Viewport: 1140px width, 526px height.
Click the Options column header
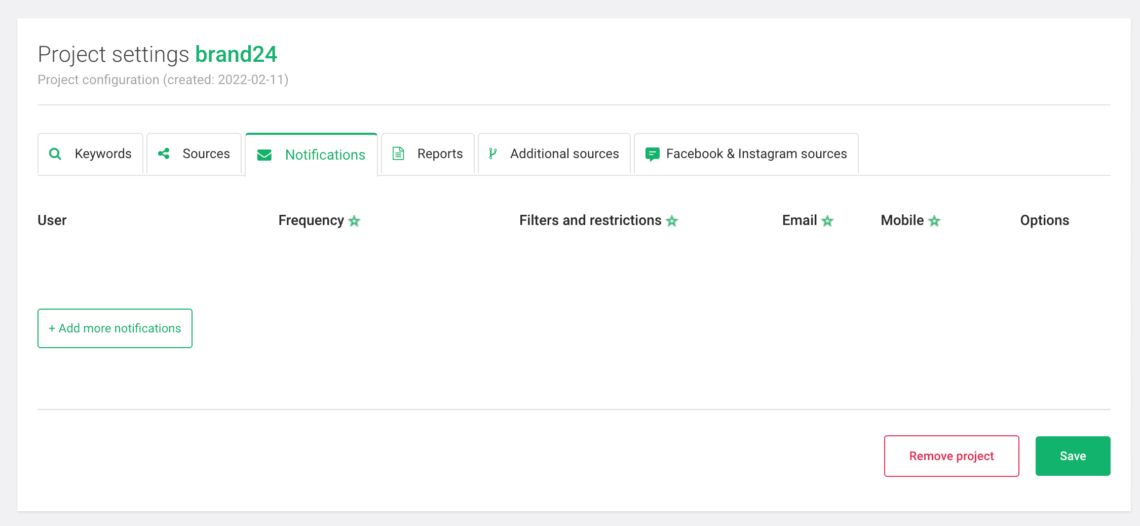[x=1044, y=220]
